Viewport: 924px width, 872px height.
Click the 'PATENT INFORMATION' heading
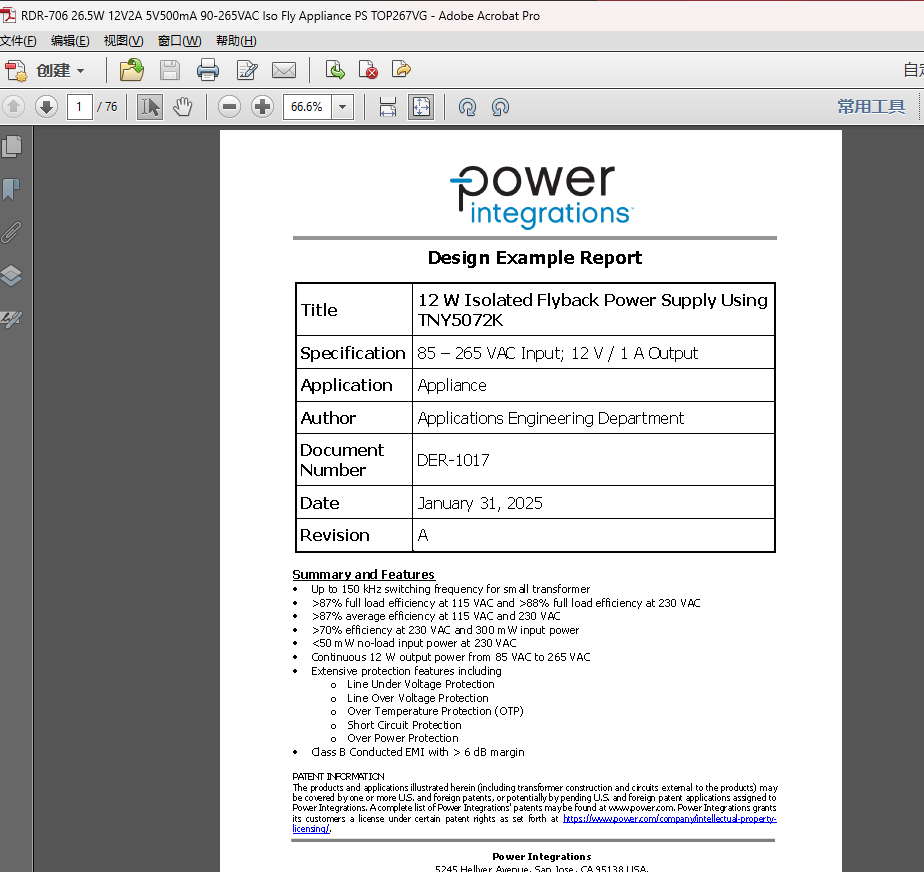point(338,777)
